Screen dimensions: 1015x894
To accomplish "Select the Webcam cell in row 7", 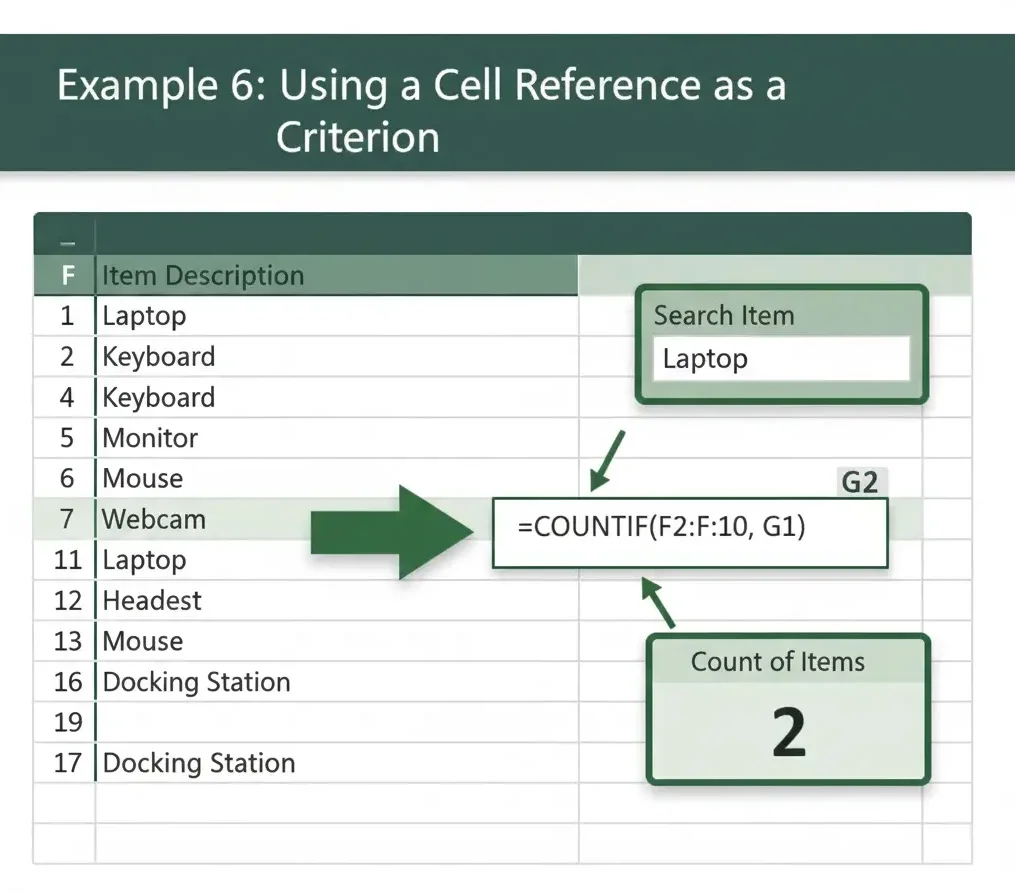I will pyautogui.click(x=154, y=519).
